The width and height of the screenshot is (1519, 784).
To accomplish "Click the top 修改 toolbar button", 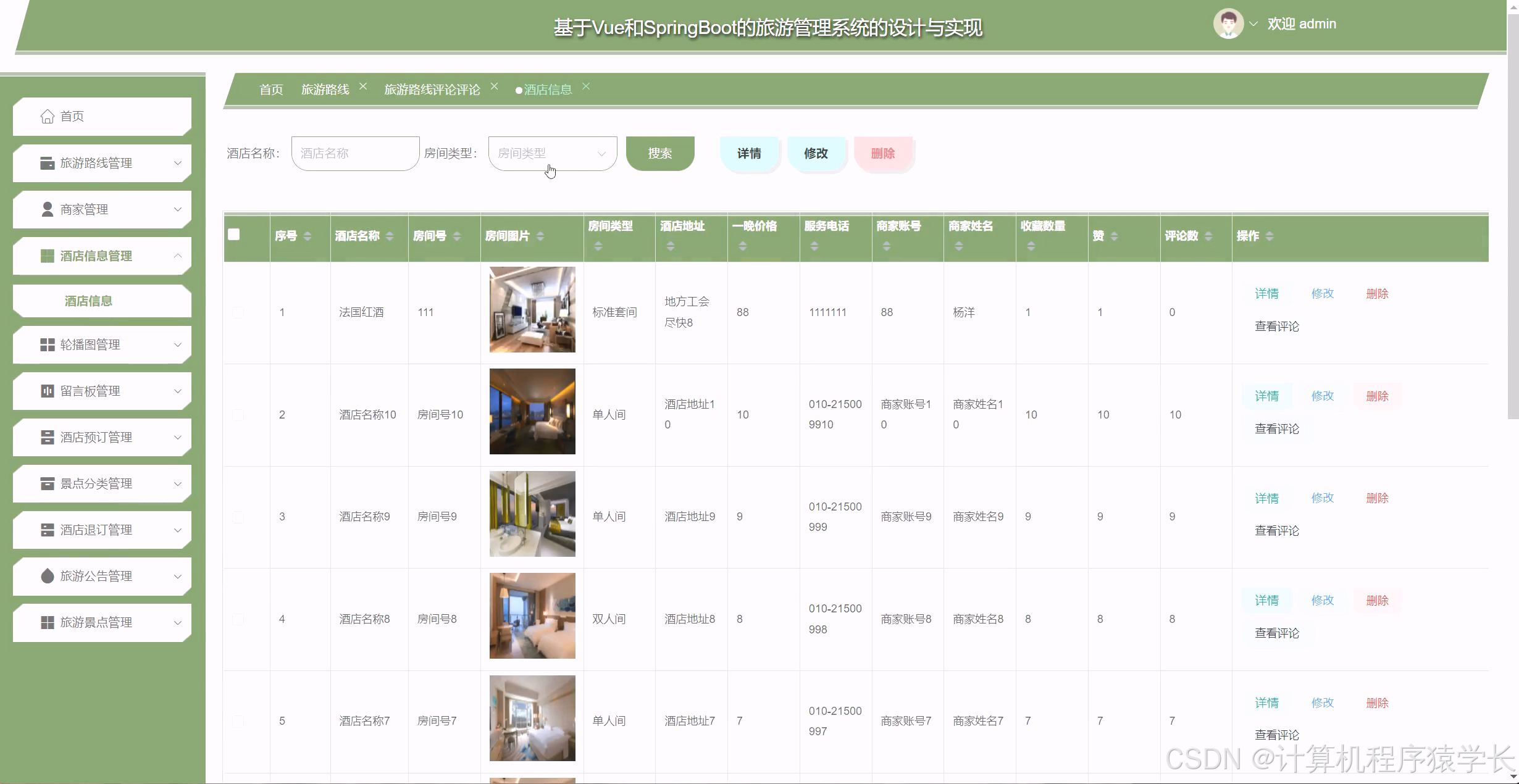I will 816,153.
